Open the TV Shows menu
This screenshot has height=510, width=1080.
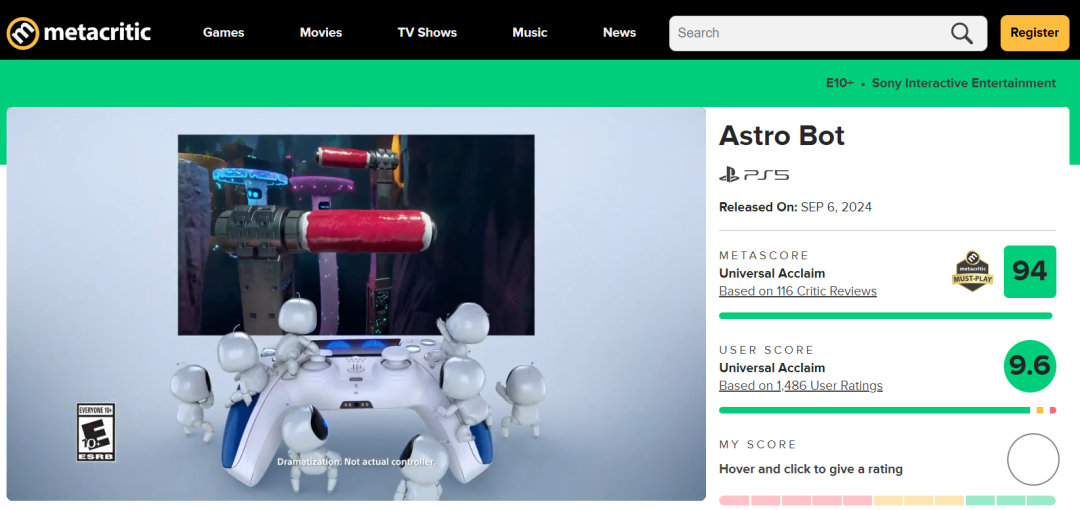click(427, 32)
